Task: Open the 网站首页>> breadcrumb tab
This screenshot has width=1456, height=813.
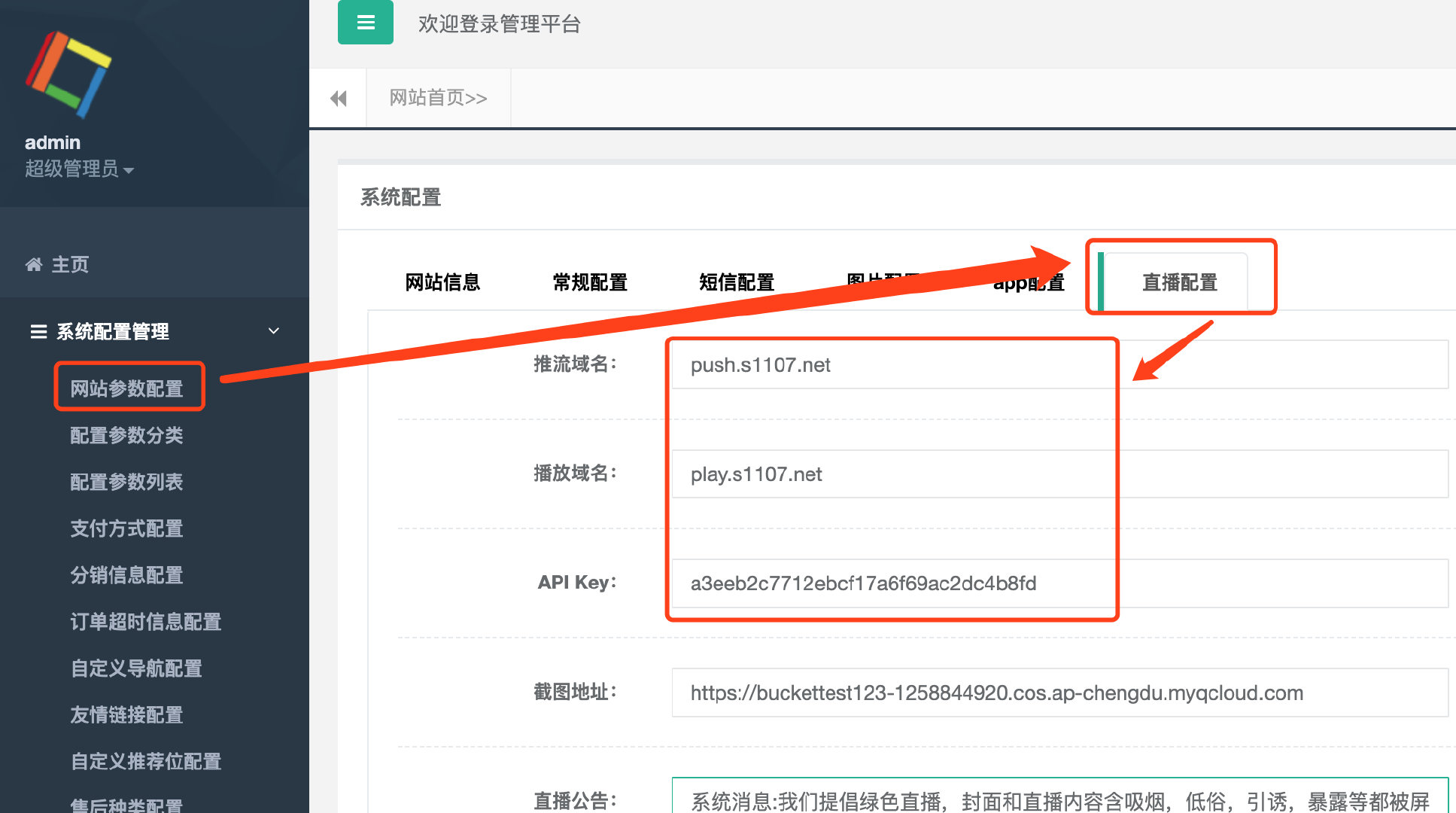Action: (x=438, y=99)
